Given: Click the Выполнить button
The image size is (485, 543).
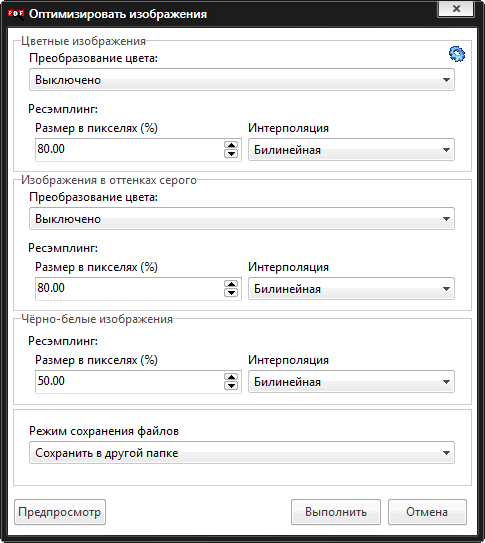Looking at the screenshot, I should coord(336,512).
